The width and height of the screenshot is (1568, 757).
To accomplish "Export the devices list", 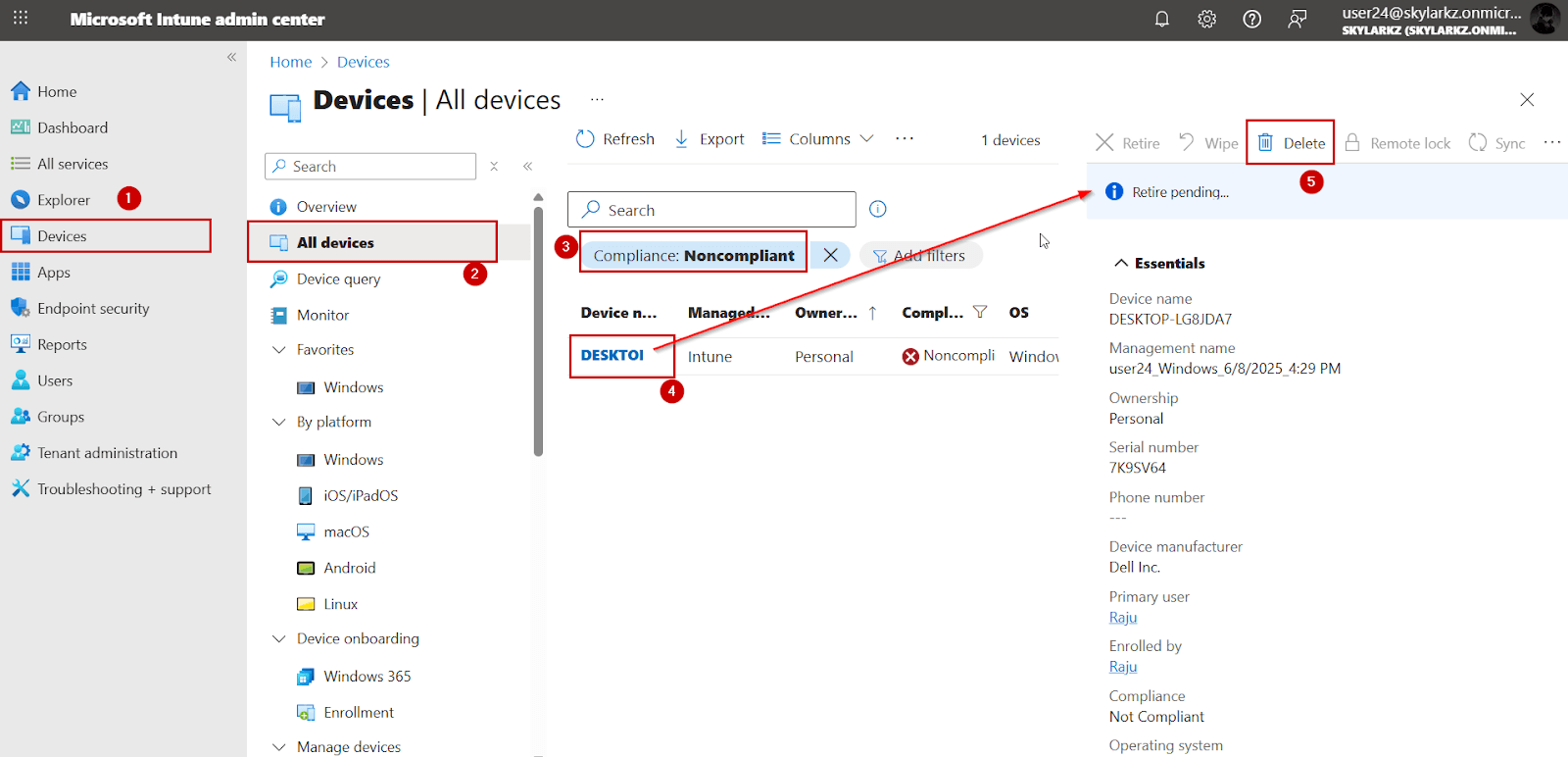I will (x=709, y=139).
